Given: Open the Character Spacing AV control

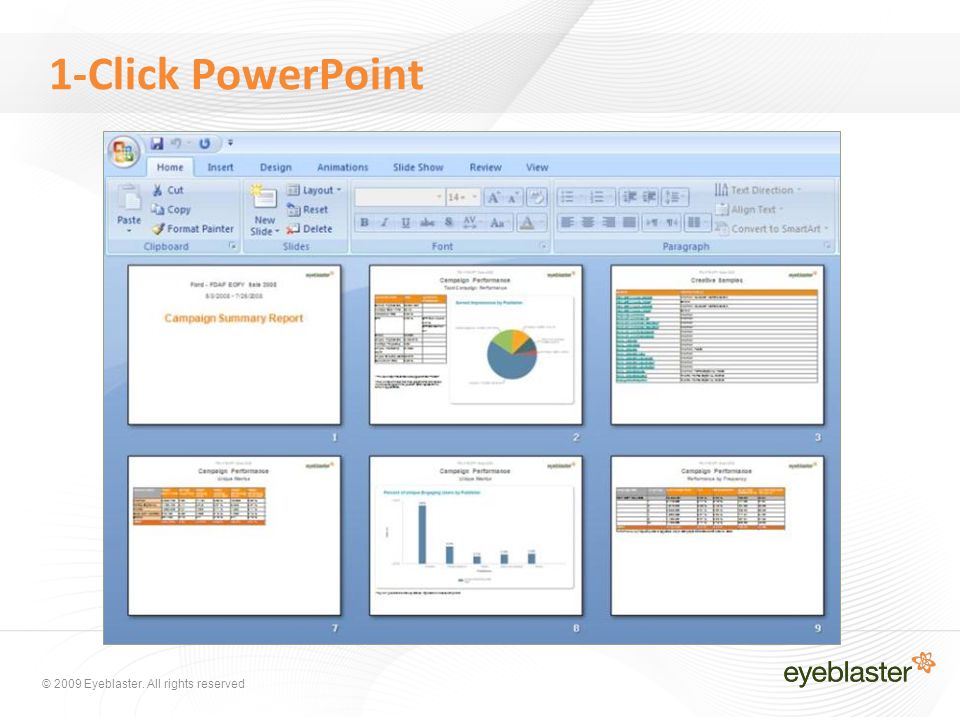Looking at the screenshot, I should pos(471,222).
